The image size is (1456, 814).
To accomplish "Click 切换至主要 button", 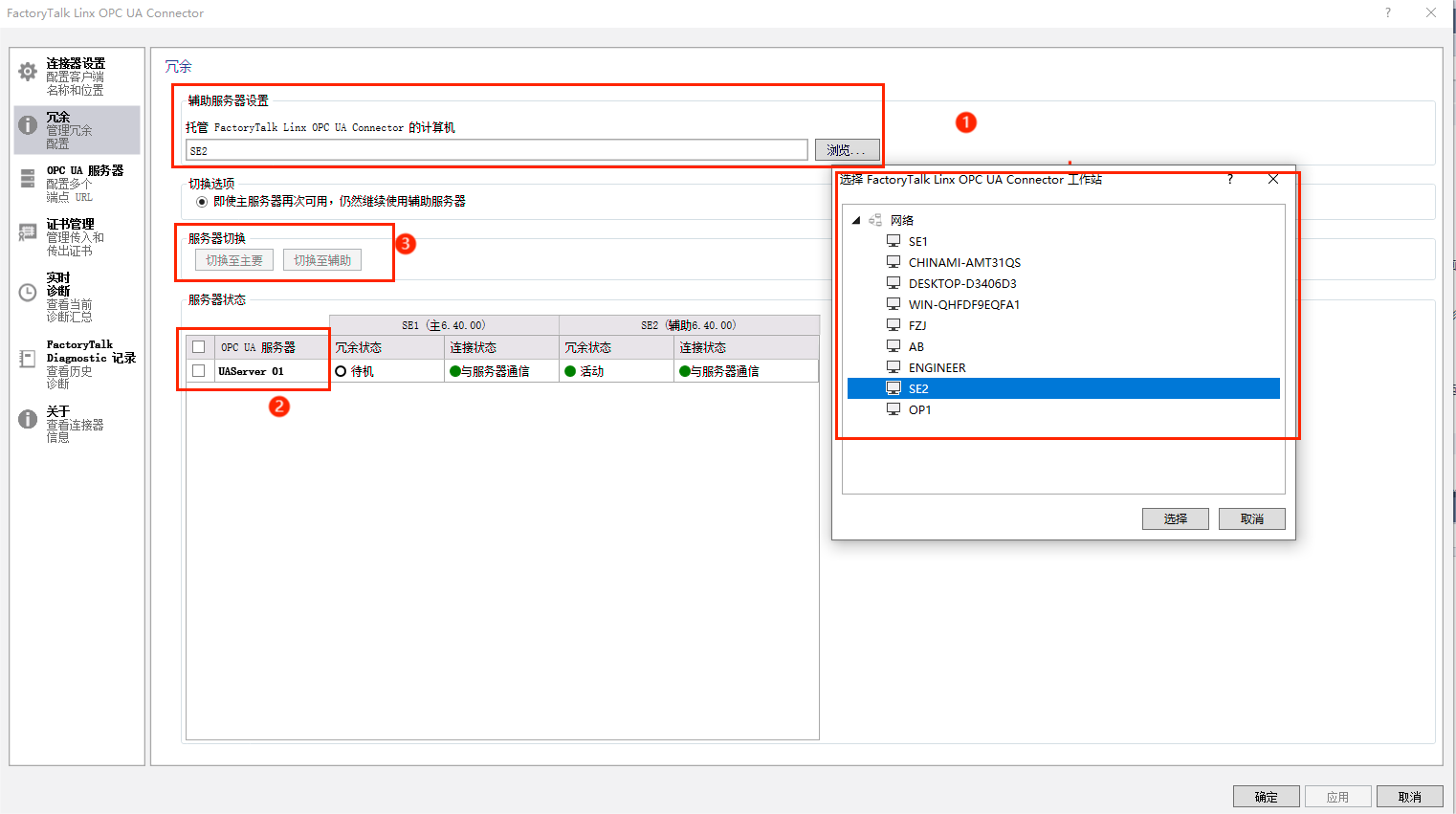I will coord(234,260).
